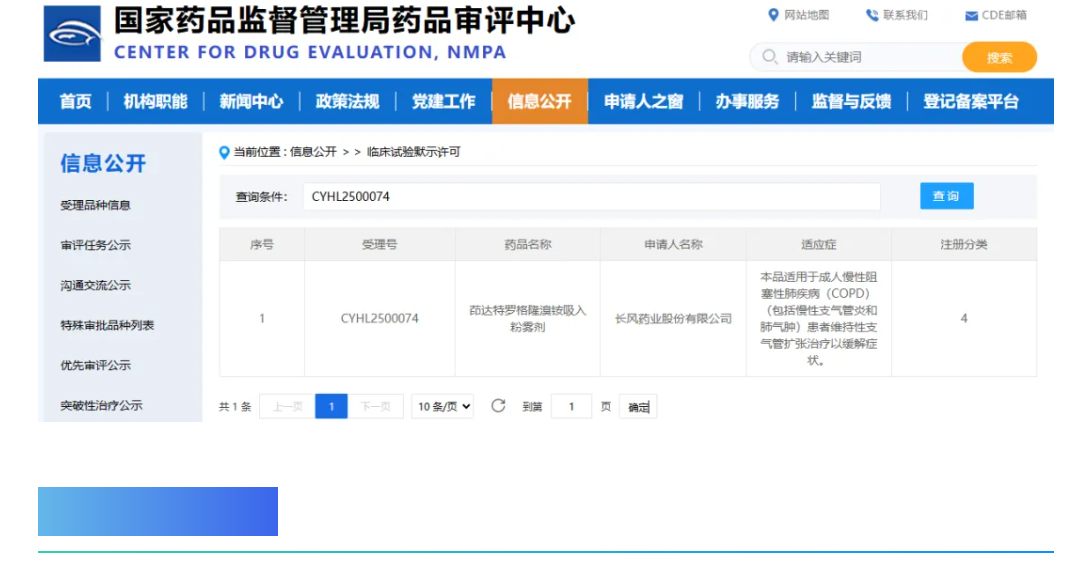Open the 申请人之窗 navigation menu
This screenshot has height=561, width=1067.
tap(643, 101)
